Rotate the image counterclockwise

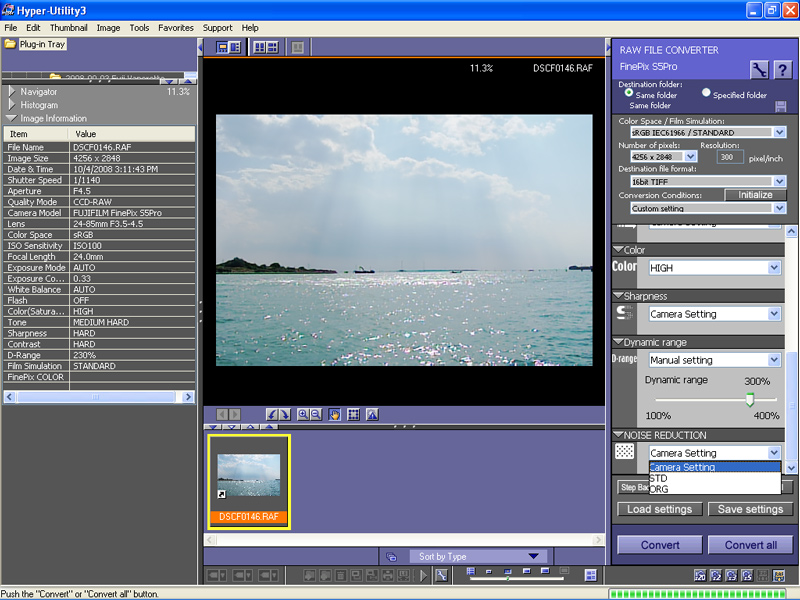pos(272,414)
